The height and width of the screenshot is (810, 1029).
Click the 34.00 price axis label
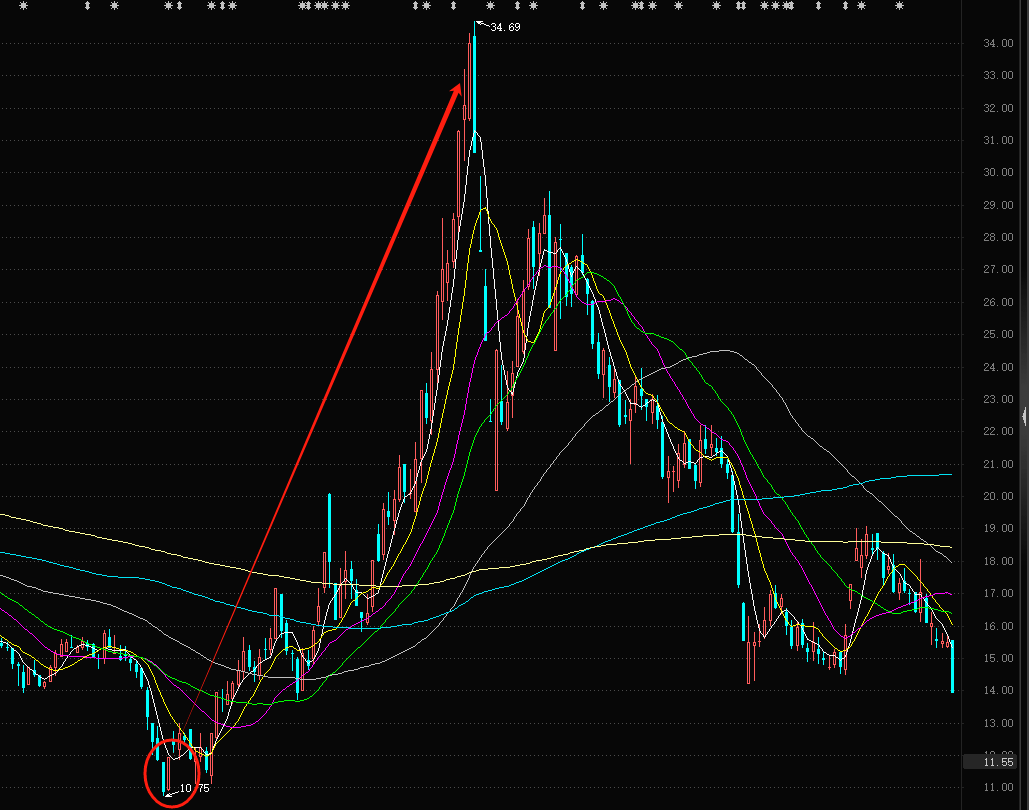pyautogui.click(x=998, y=43)
